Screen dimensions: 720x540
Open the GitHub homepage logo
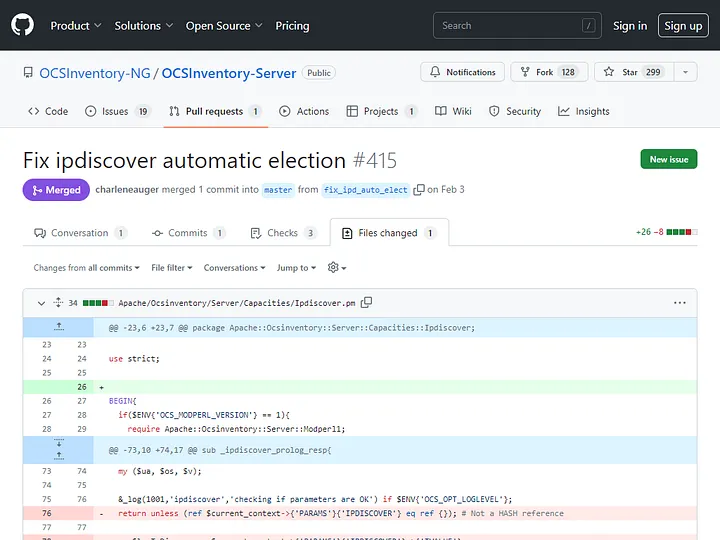click(x=22, y=25)
